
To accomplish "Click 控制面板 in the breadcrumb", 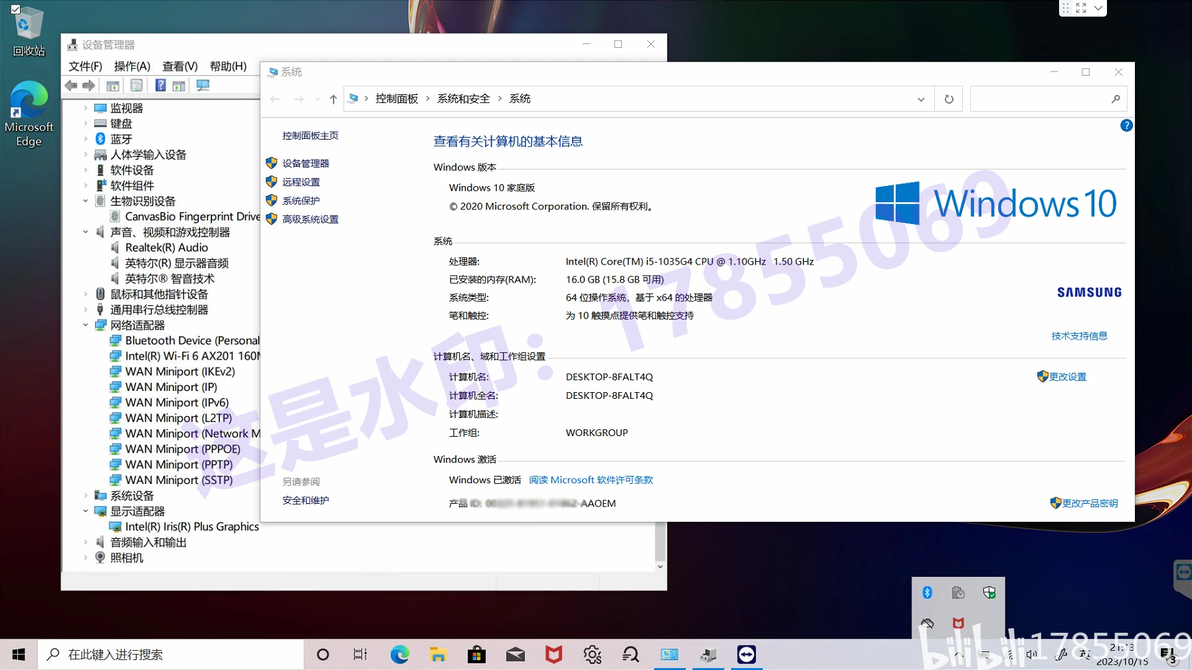I will [x=397, y=99].
